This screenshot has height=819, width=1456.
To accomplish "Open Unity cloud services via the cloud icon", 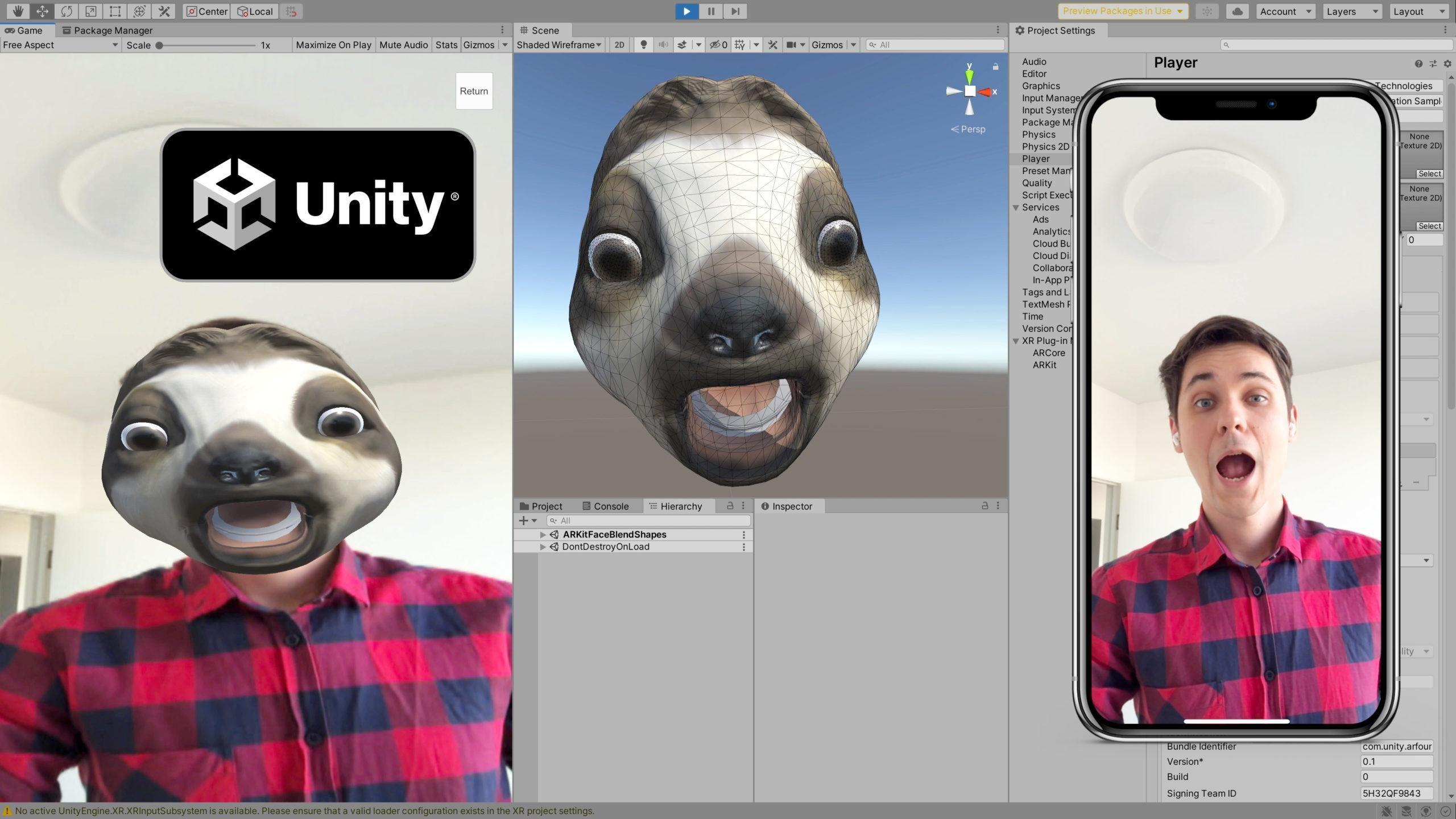I will tap(1238, 11).
